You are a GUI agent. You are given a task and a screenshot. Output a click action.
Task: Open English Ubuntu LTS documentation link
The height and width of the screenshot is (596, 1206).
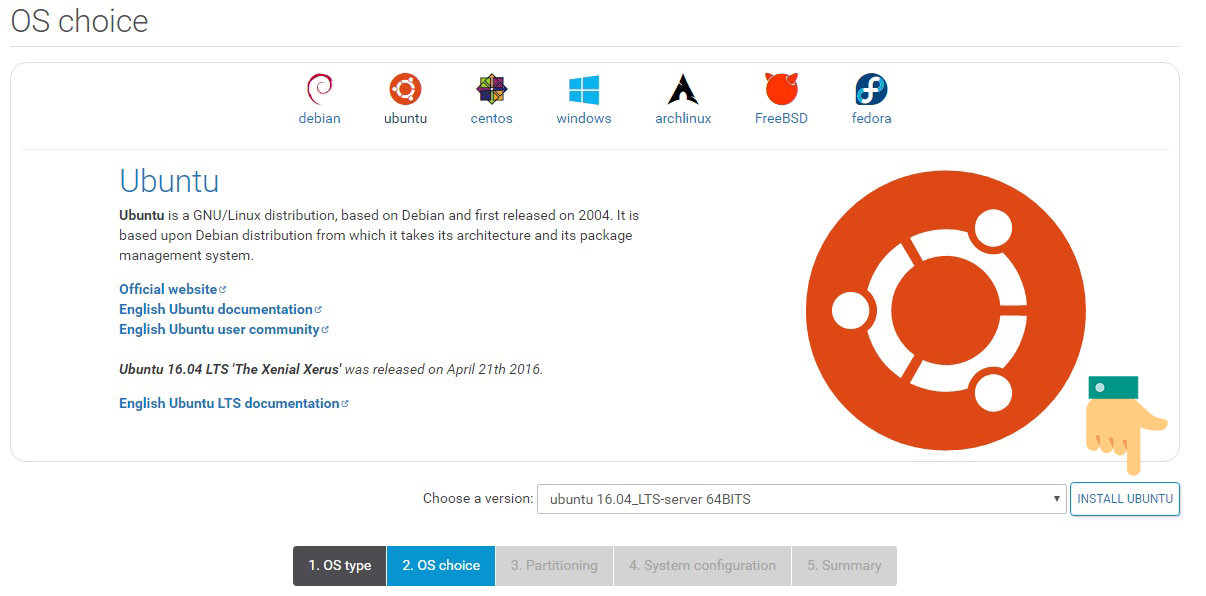pyautogui.click(x=229, y=403)
